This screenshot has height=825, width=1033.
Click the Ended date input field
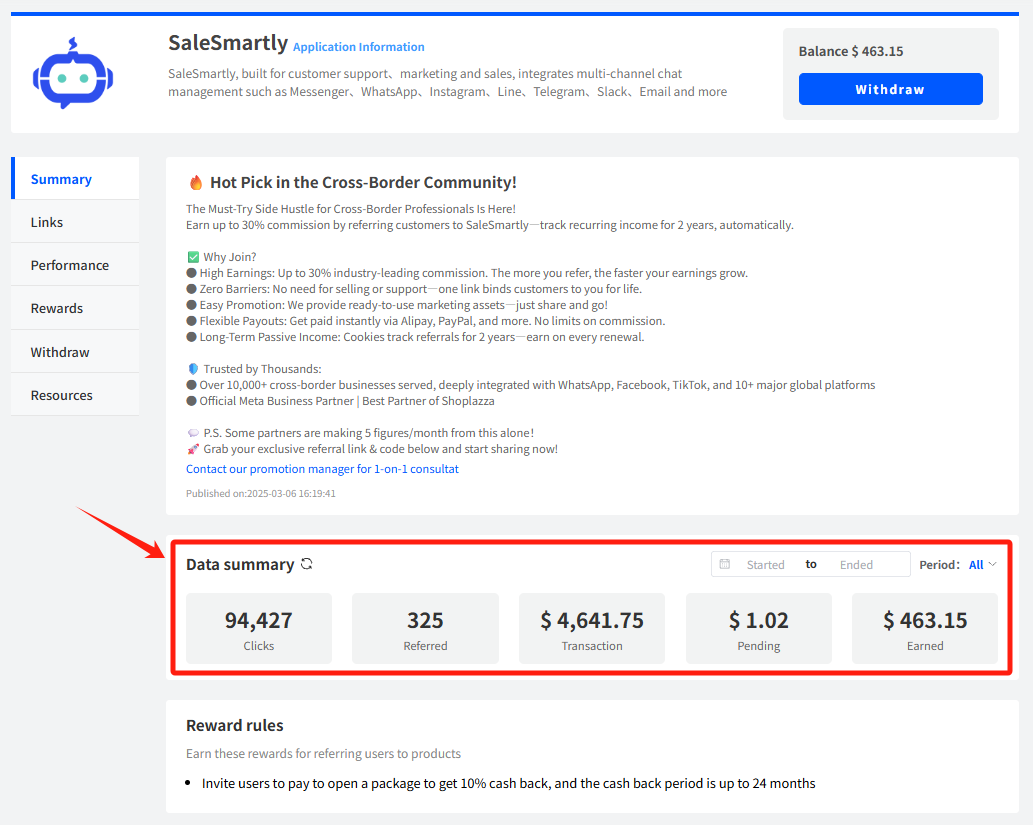(x=856, y=565)
